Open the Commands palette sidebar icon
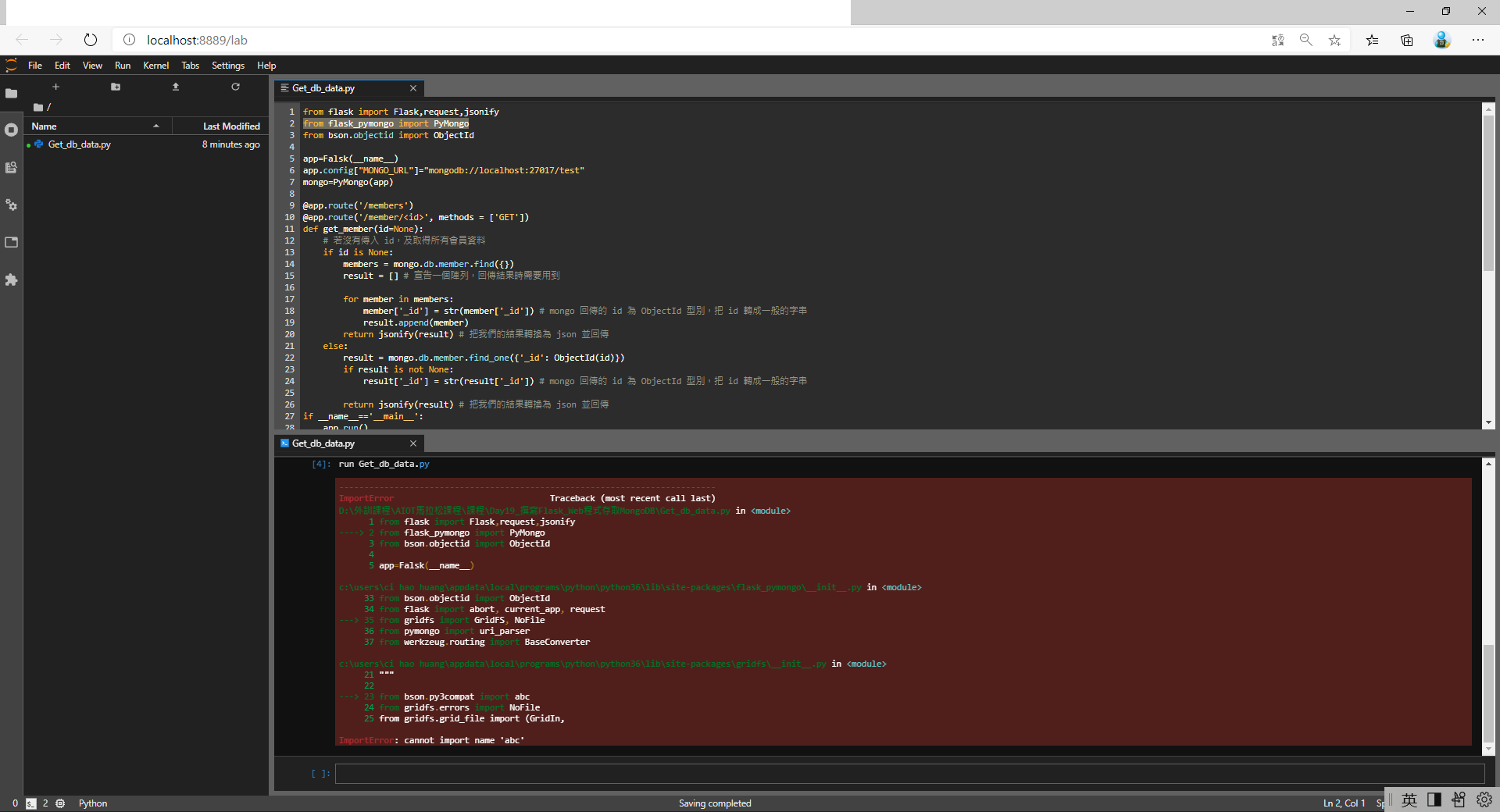The height and width of the screenshot is (812, 1500). tap(11, 168)
